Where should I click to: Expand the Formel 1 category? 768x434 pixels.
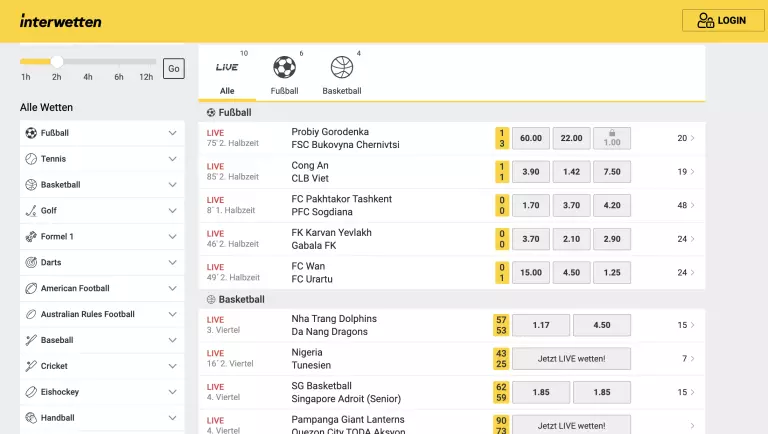tap(172, 237)
